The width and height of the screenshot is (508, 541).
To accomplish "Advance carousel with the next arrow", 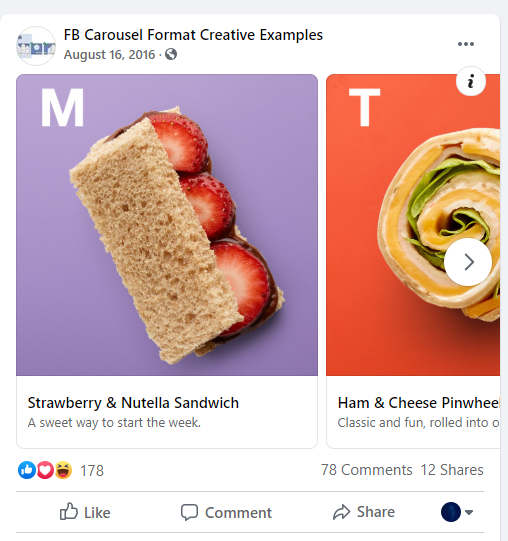I will pyautogui.click(x=468, y=262).
